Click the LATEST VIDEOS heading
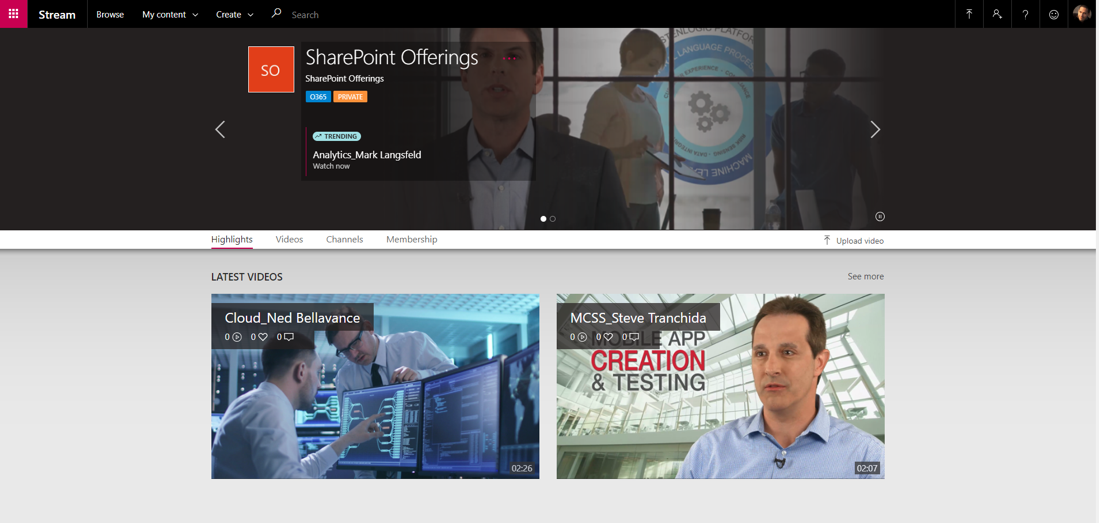 click(247, 277)
